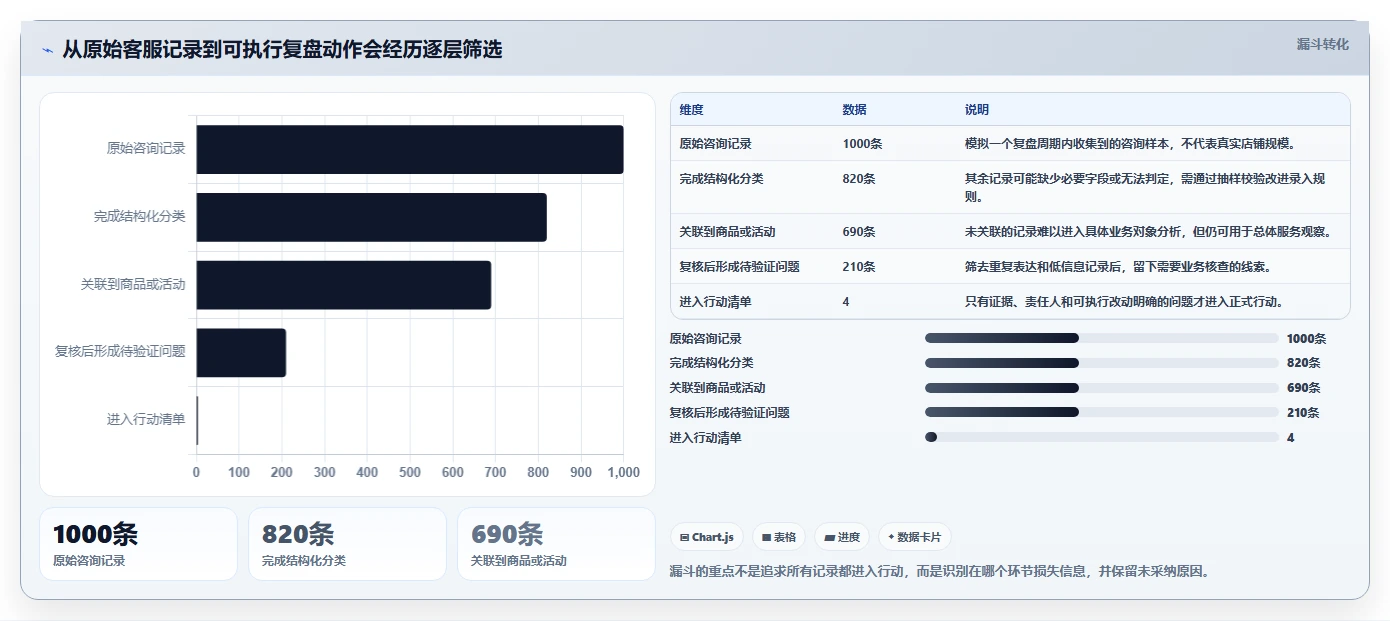Click the value 4 beside the last progress bar

[x=1291, y=438]
